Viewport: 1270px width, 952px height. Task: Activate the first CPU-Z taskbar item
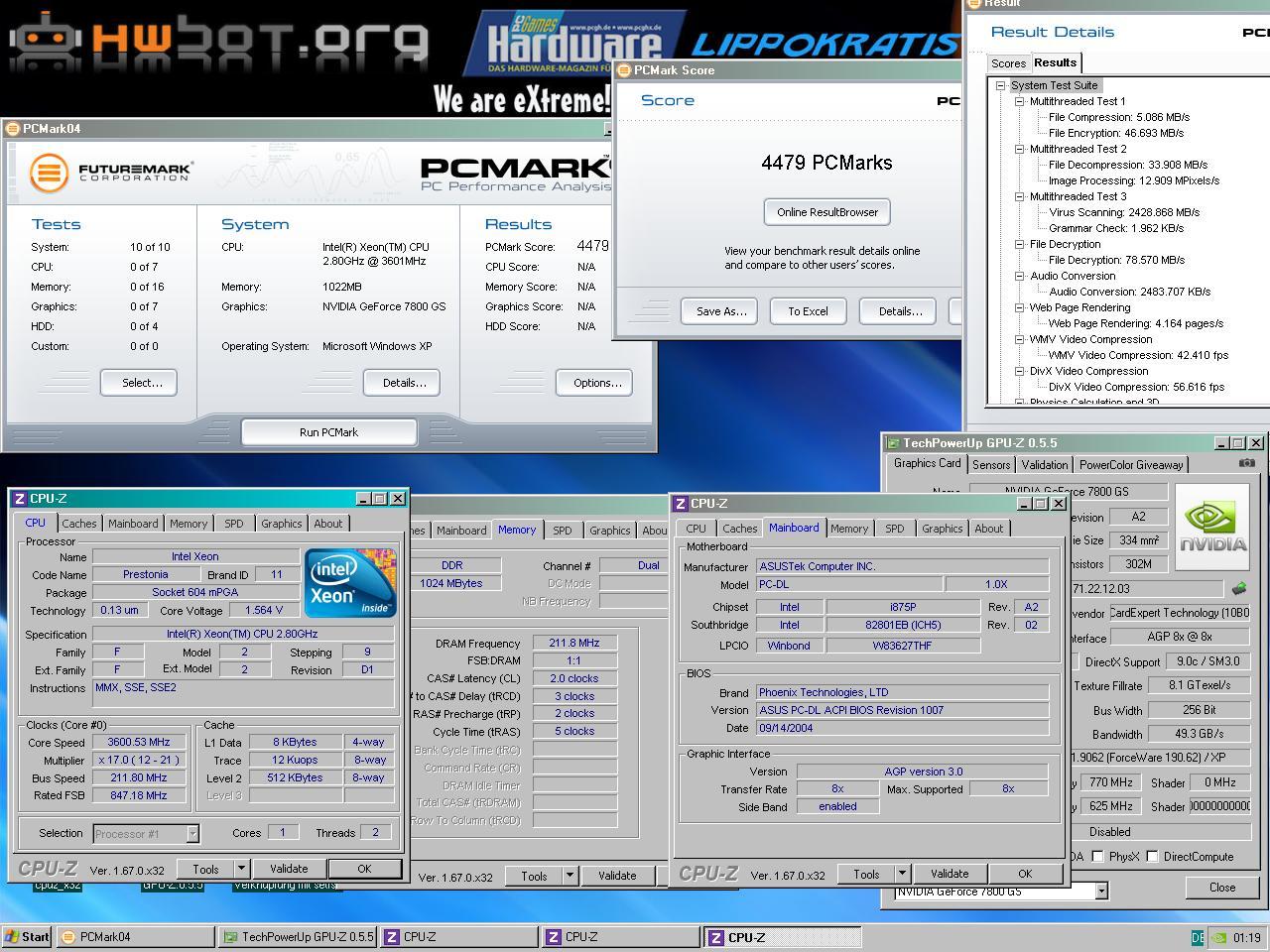pos(459,937)
